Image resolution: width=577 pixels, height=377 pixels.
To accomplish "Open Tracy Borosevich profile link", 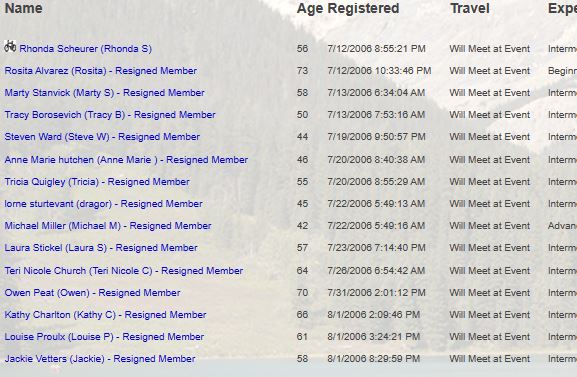I will (x=110, y=115).
